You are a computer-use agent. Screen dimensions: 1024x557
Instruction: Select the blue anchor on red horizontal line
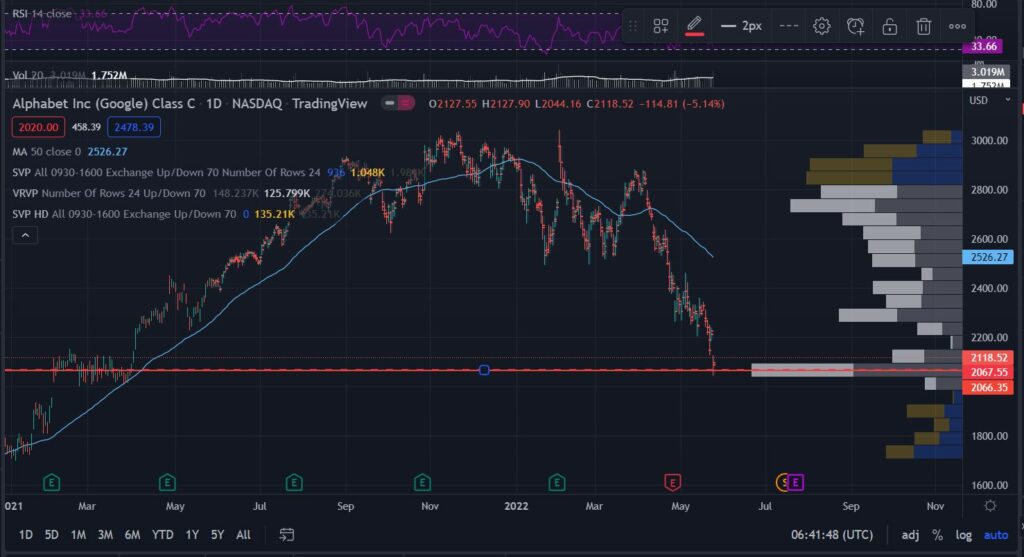pos(484,370)
